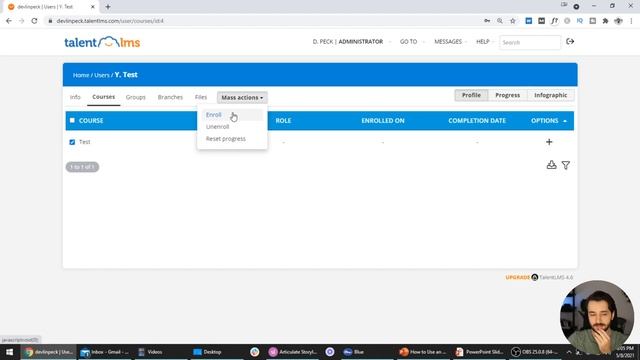Screen dimensions: 640x360
Task: Open OBS from the taskbar
Action: click(x=535, y=352)
